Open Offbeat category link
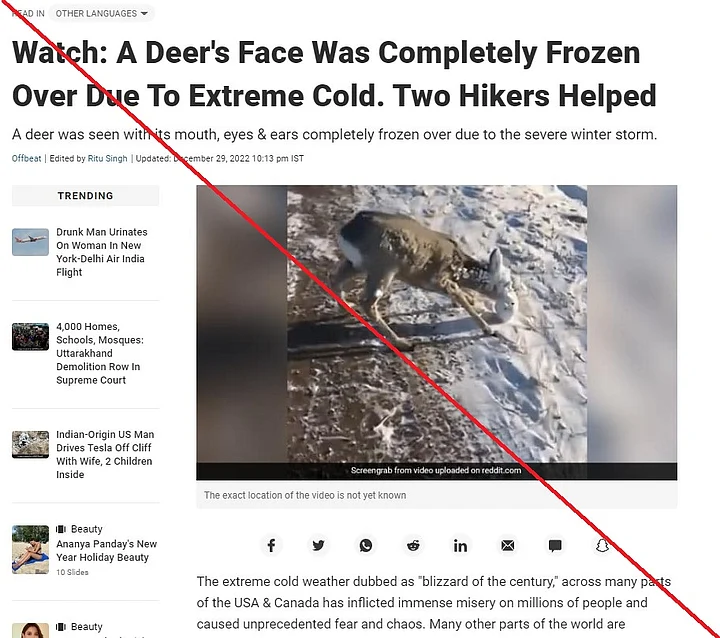720x638 pixels. tap(26, 158)
